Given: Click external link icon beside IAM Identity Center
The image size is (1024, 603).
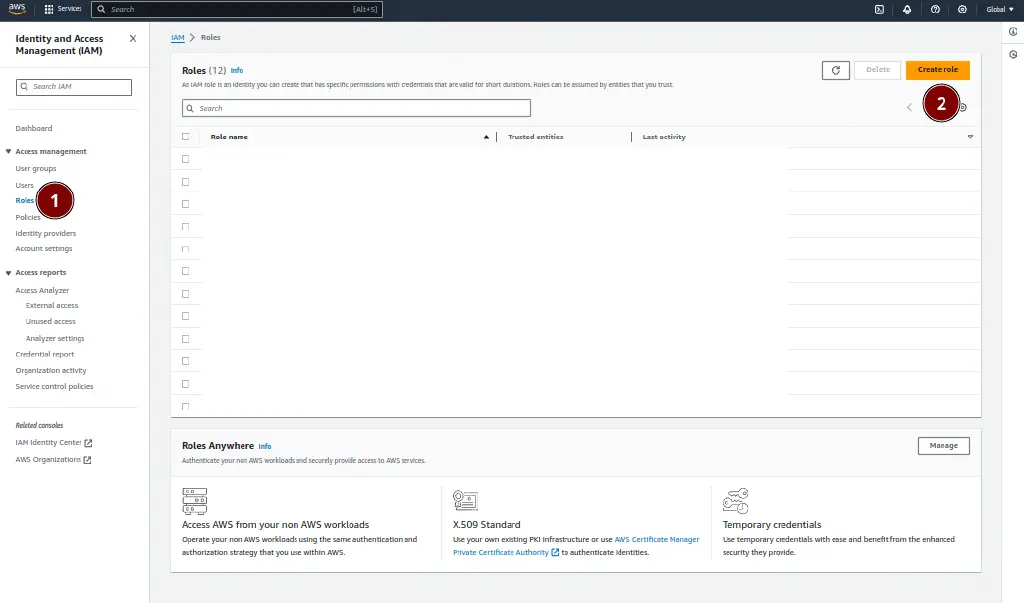Looking at the screenshot, I should [88, 443].
